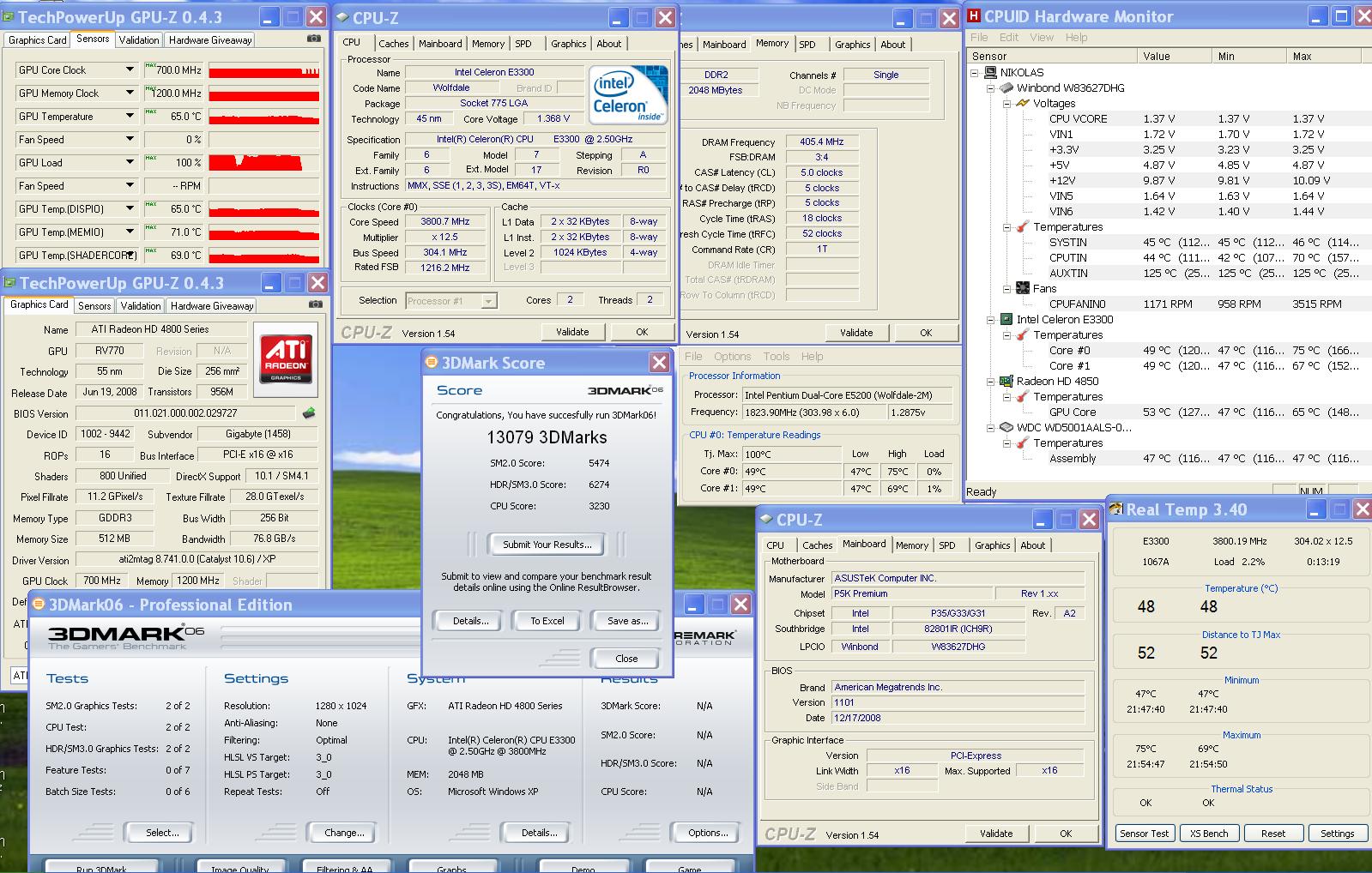Click the XS Bench button in Real Temp
This screenshot has width=1372, height=873.
[1209, 834]
